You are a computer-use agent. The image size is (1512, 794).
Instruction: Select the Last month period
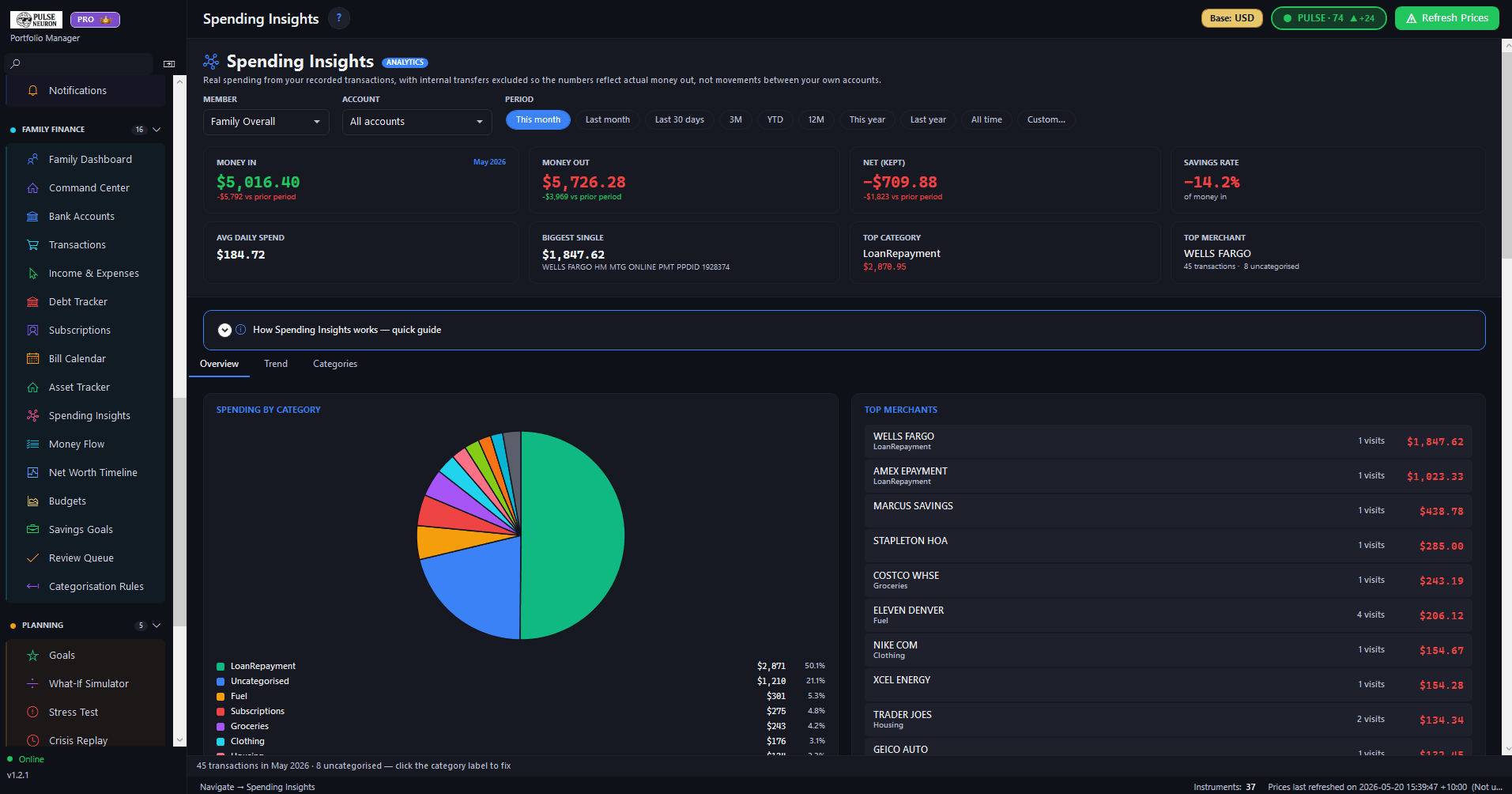click(608, 119)
